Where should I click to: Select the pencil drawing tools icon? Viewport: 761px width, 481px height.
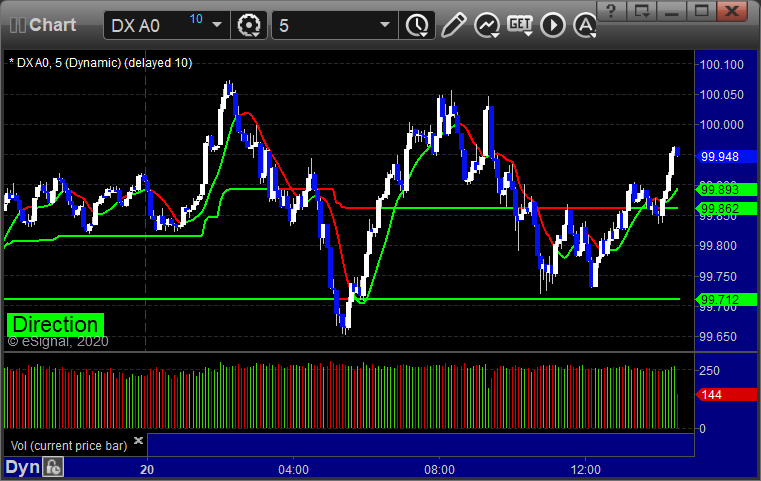click(453, 25)
